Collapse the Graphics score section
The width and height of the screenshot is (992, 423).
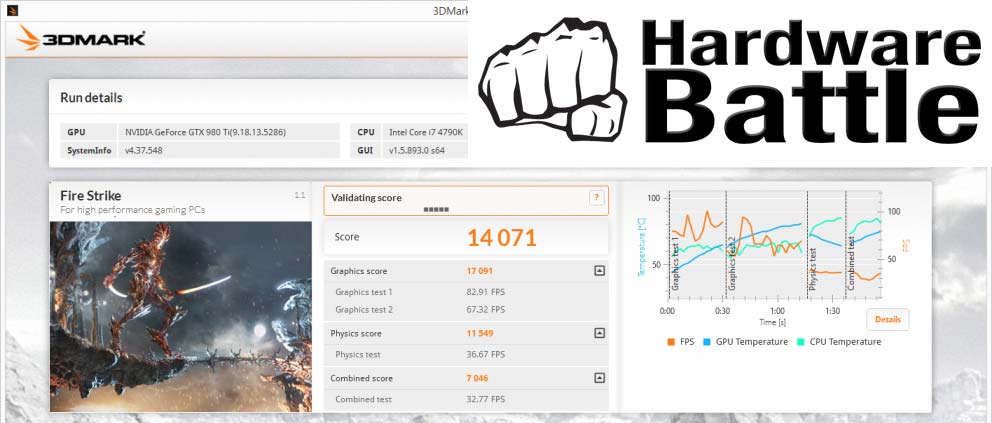(599, 270)
